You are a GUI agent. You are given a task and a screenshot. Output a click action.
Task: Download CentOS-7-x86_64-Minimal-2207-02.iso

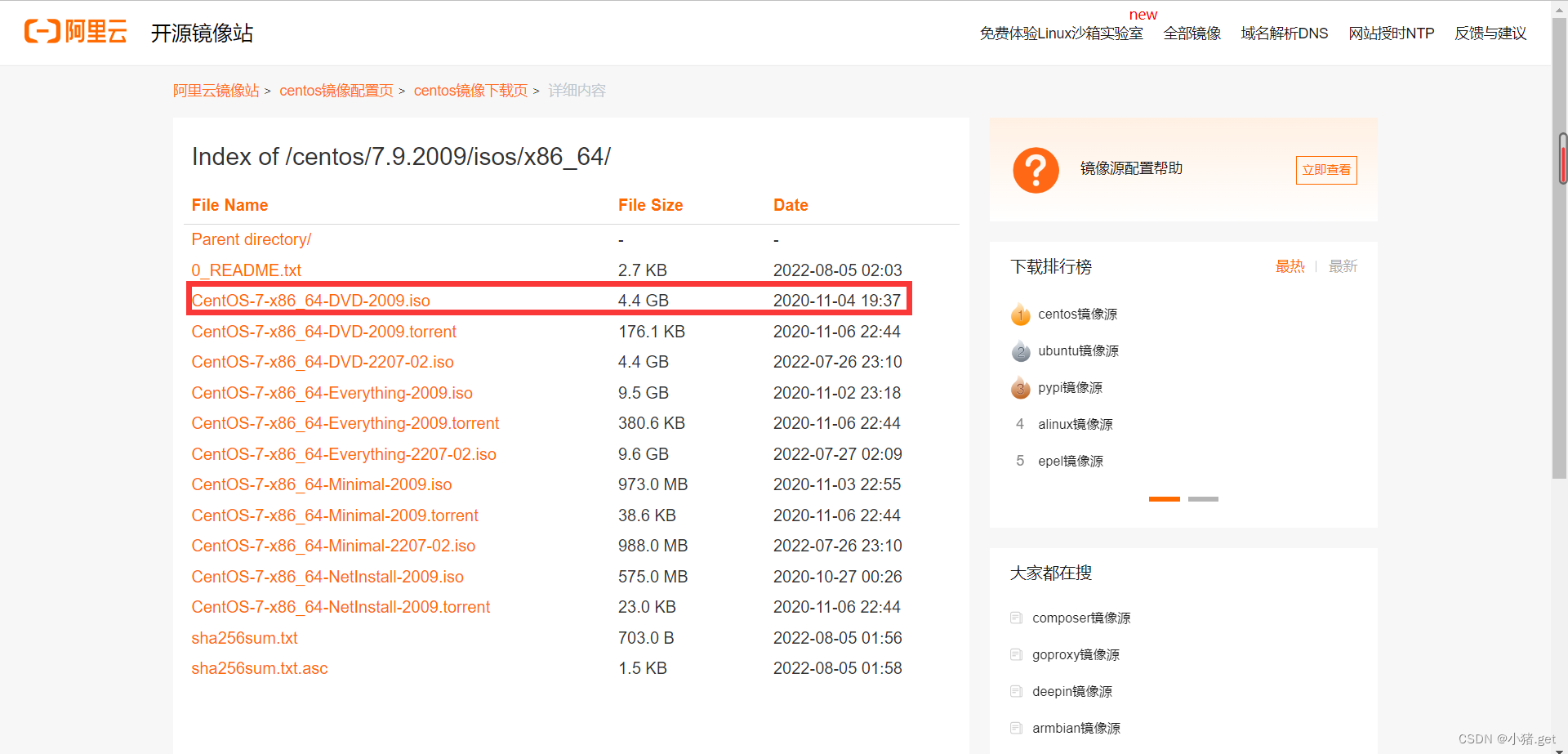[333, 546]
